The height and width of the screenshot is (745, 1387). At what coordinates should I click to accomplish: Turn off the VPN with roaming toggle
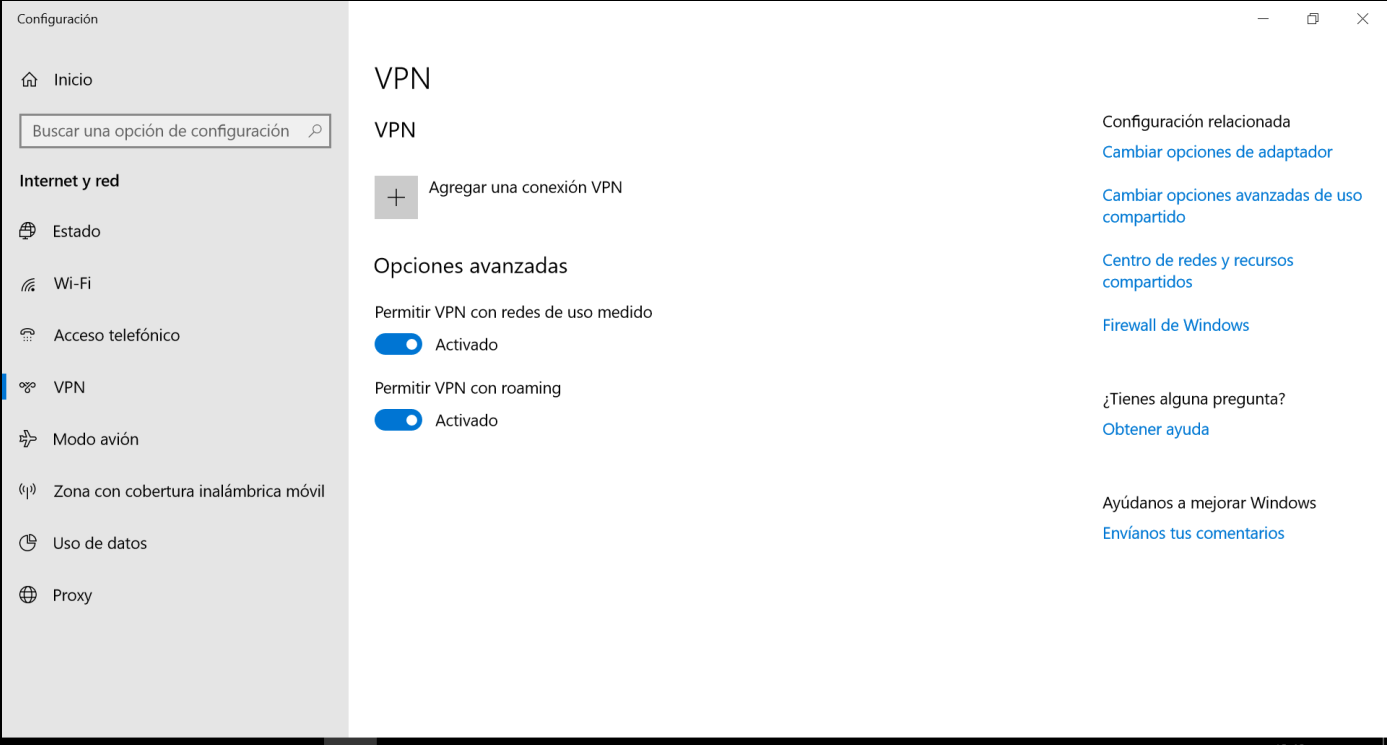click(x=398, y=420)
